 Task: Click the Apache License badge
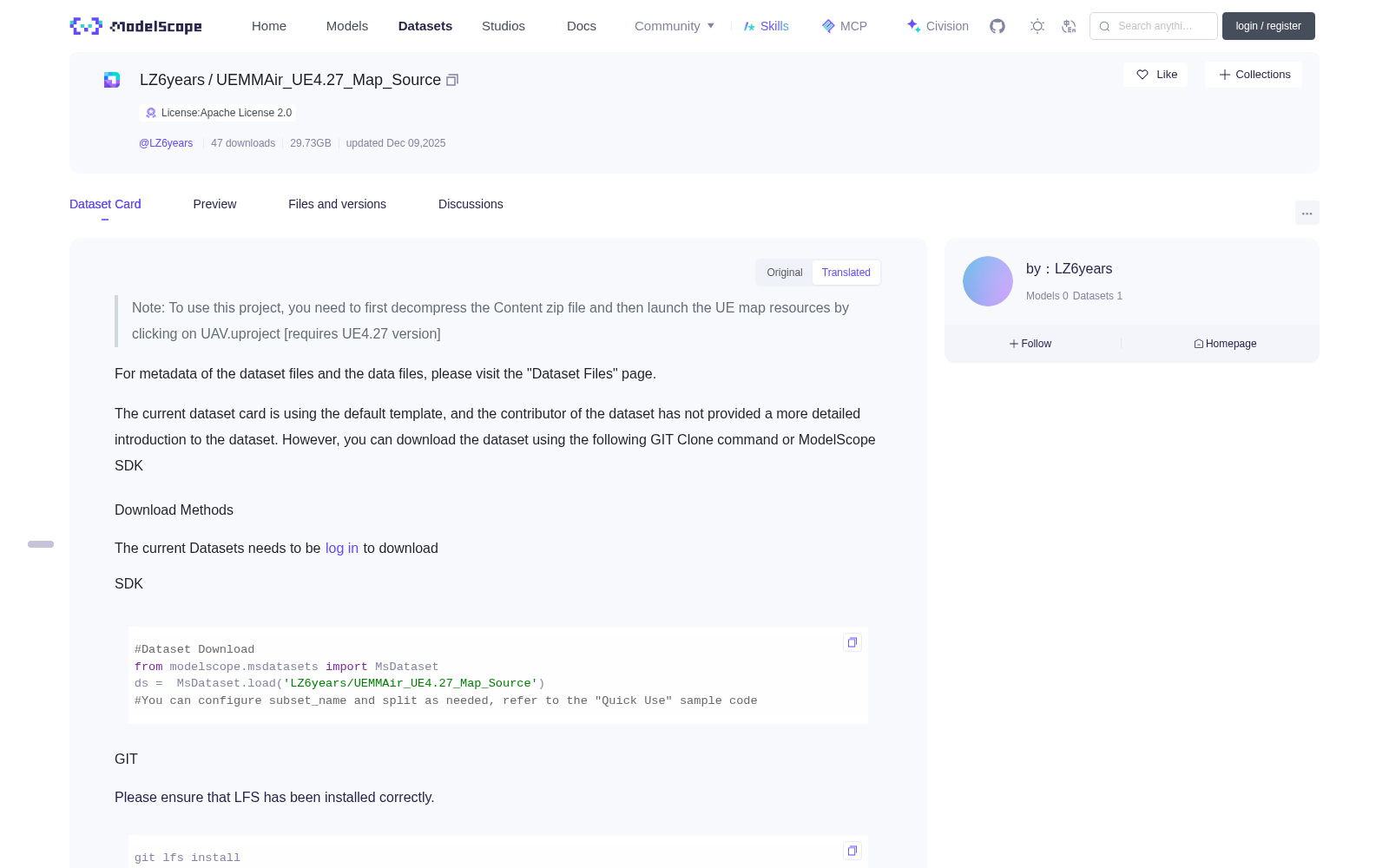(x=218, y=113)
